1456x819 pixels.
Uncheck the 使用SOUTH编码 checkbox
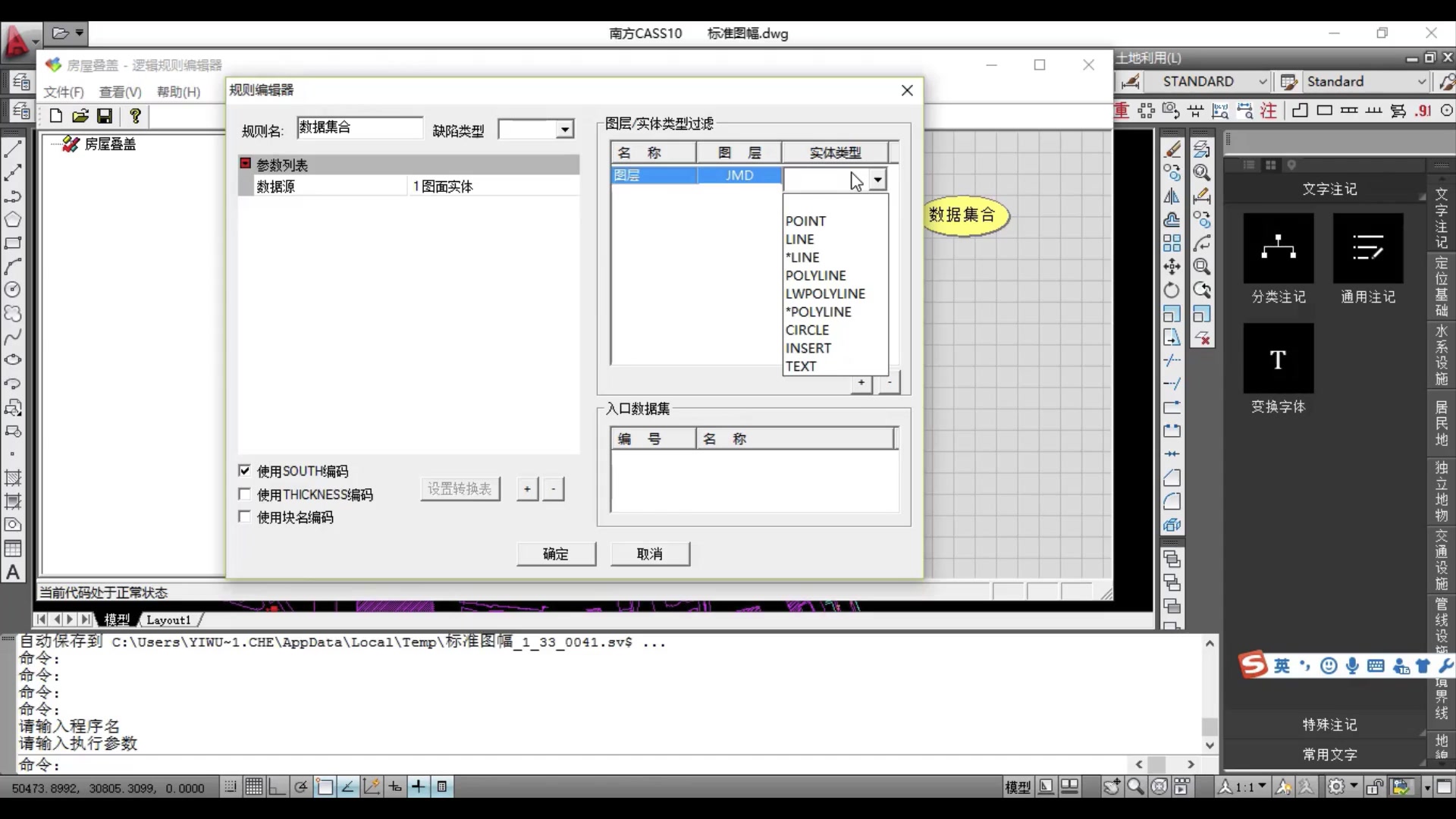[244, 471]
